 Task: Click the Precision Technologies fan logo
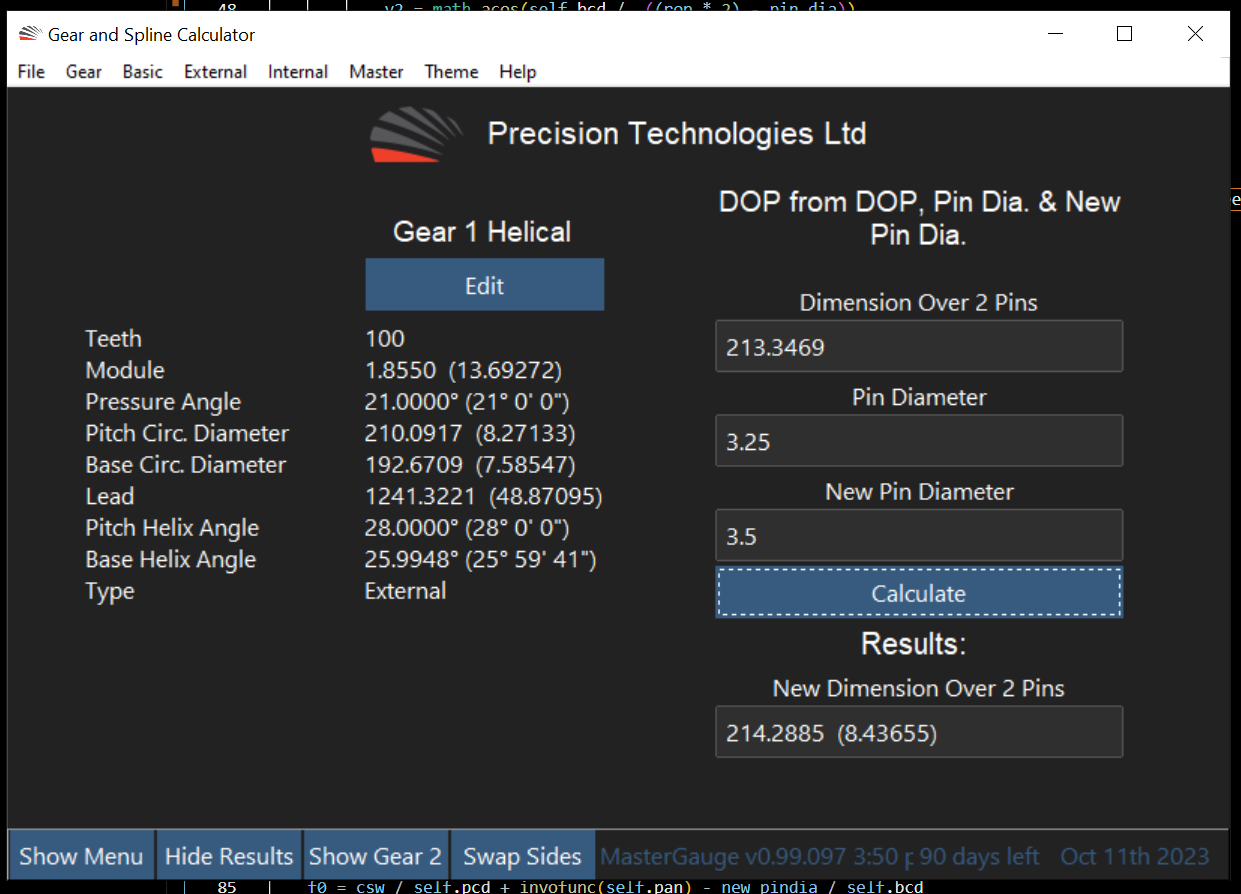click(x=416, y=135)
